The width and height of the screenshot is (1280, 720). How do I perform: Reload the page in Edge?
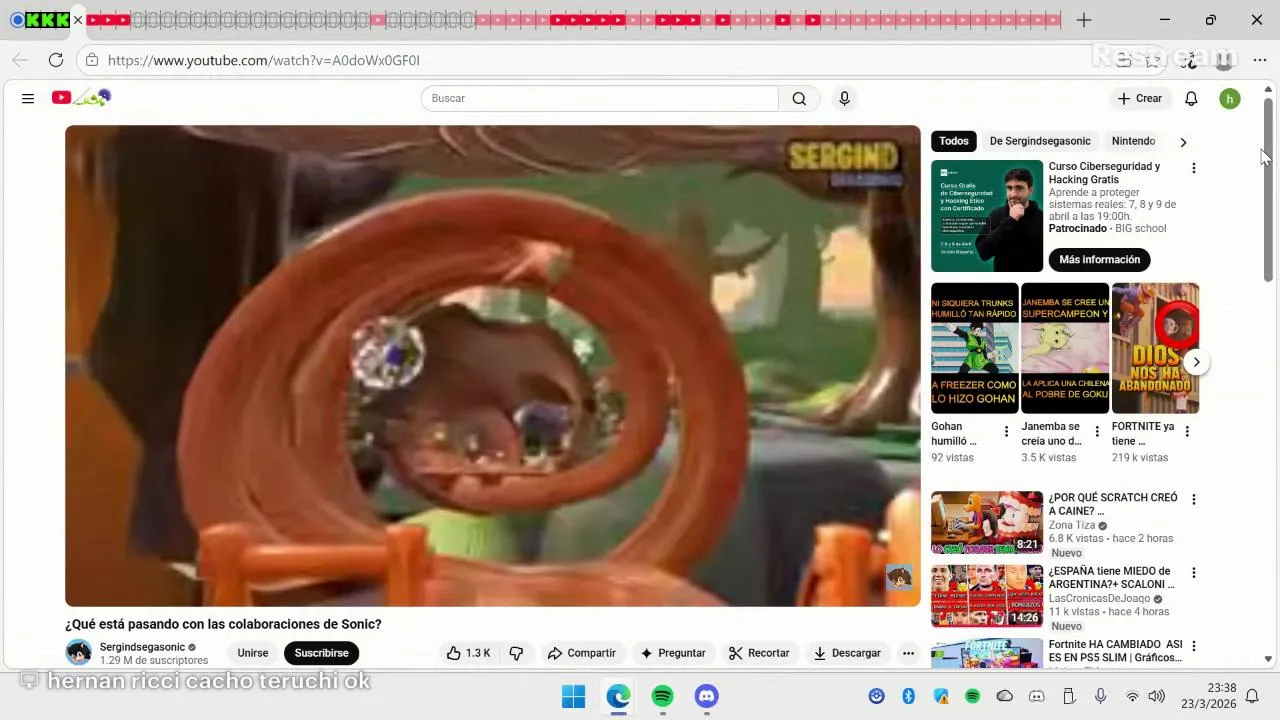click(56, 60)
